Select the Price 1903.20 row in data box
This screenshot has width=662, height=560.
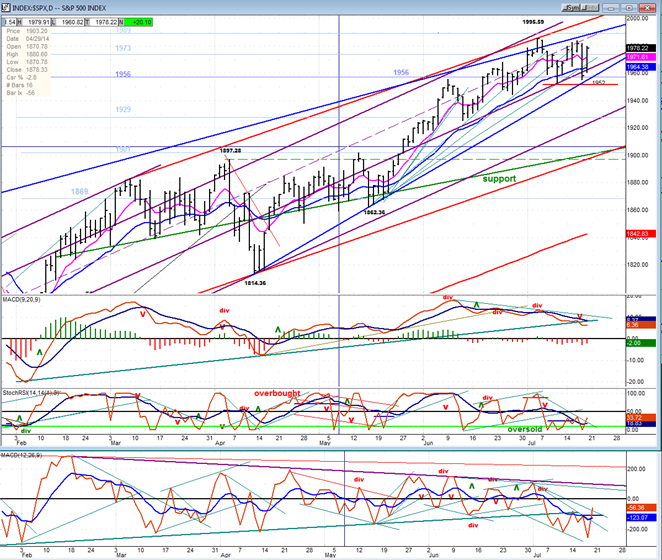tap(27, 31)
